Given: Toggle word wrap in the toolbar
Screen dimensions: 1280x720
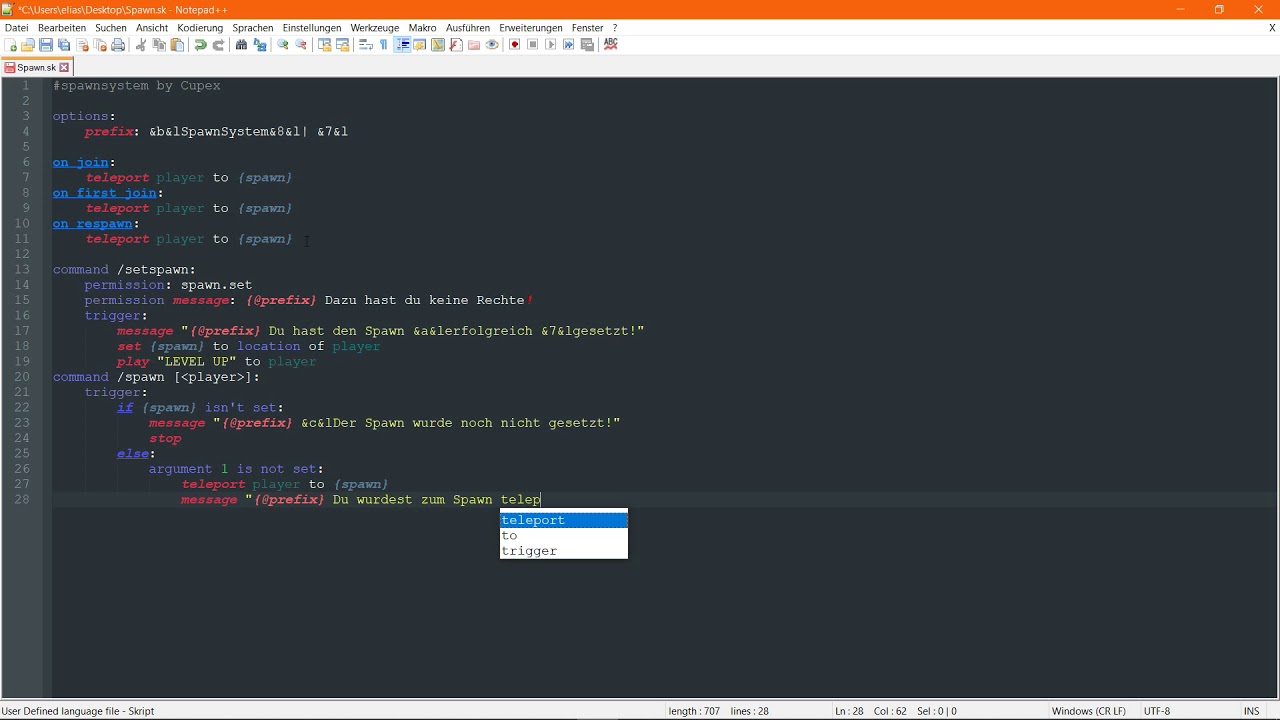Looking at the screenshot, I should pyautogui.click(x=366, y=45).
